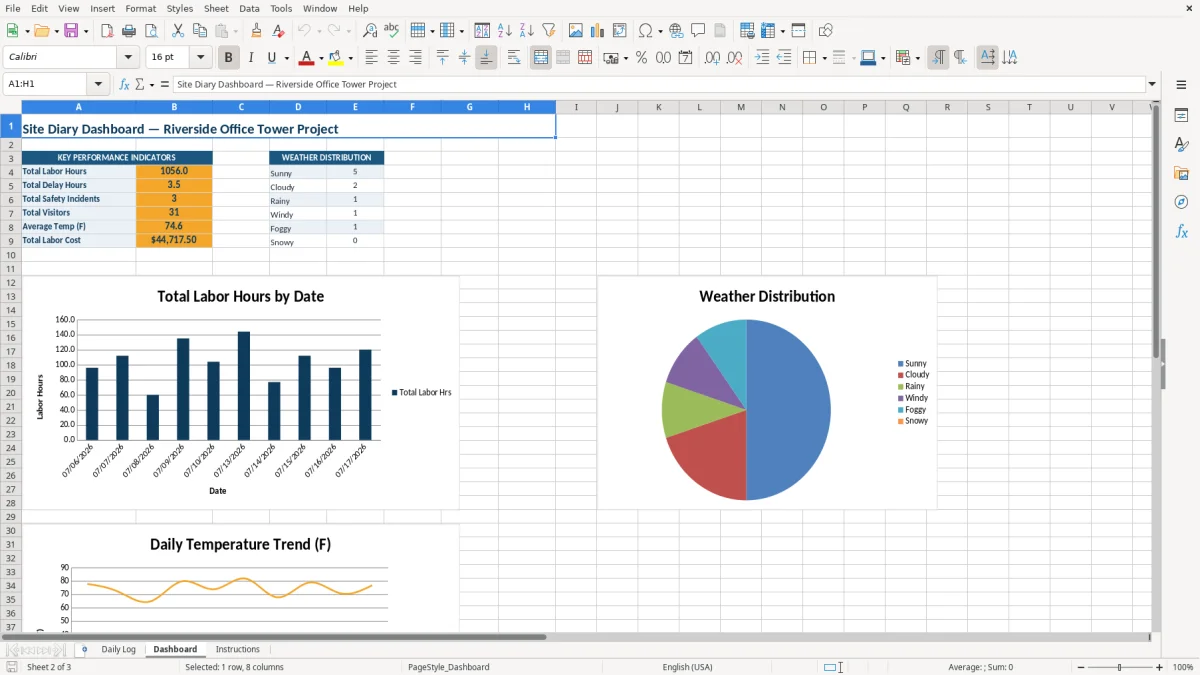Image resolution: width=1200 pixels, height=675 pixels.
Task: Apply the red font color
Action: click(x=307, y=58)
